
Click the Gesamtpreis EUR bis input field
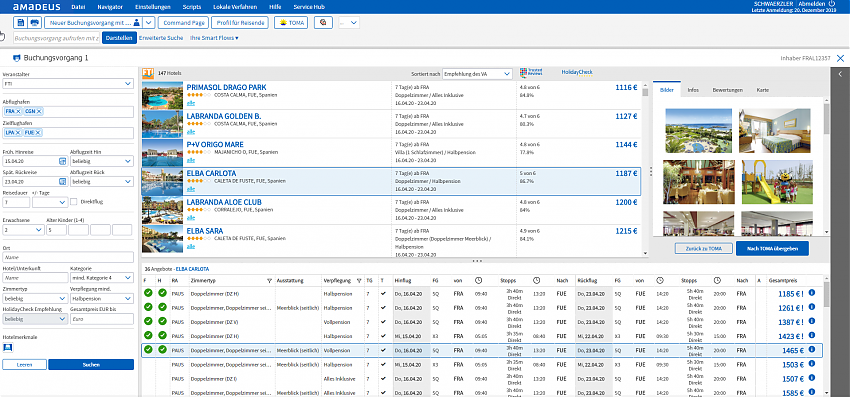coord(101,319)
